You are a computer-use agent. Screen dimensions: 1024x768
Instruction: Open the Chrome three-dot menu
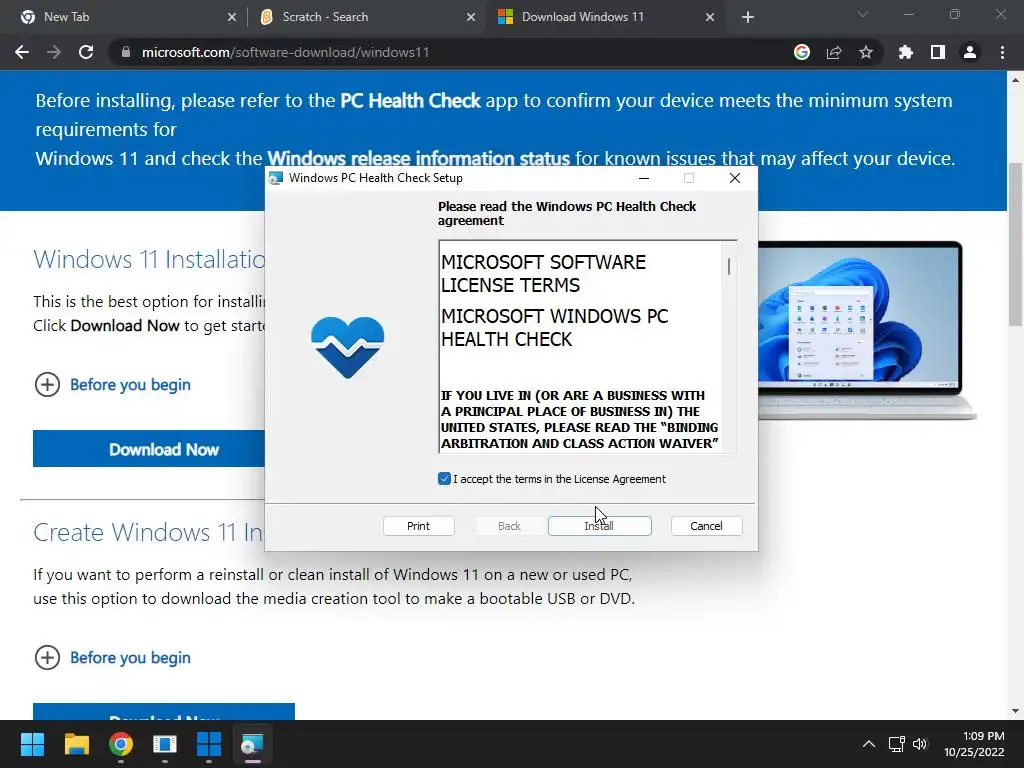(x=1002, y=52)
